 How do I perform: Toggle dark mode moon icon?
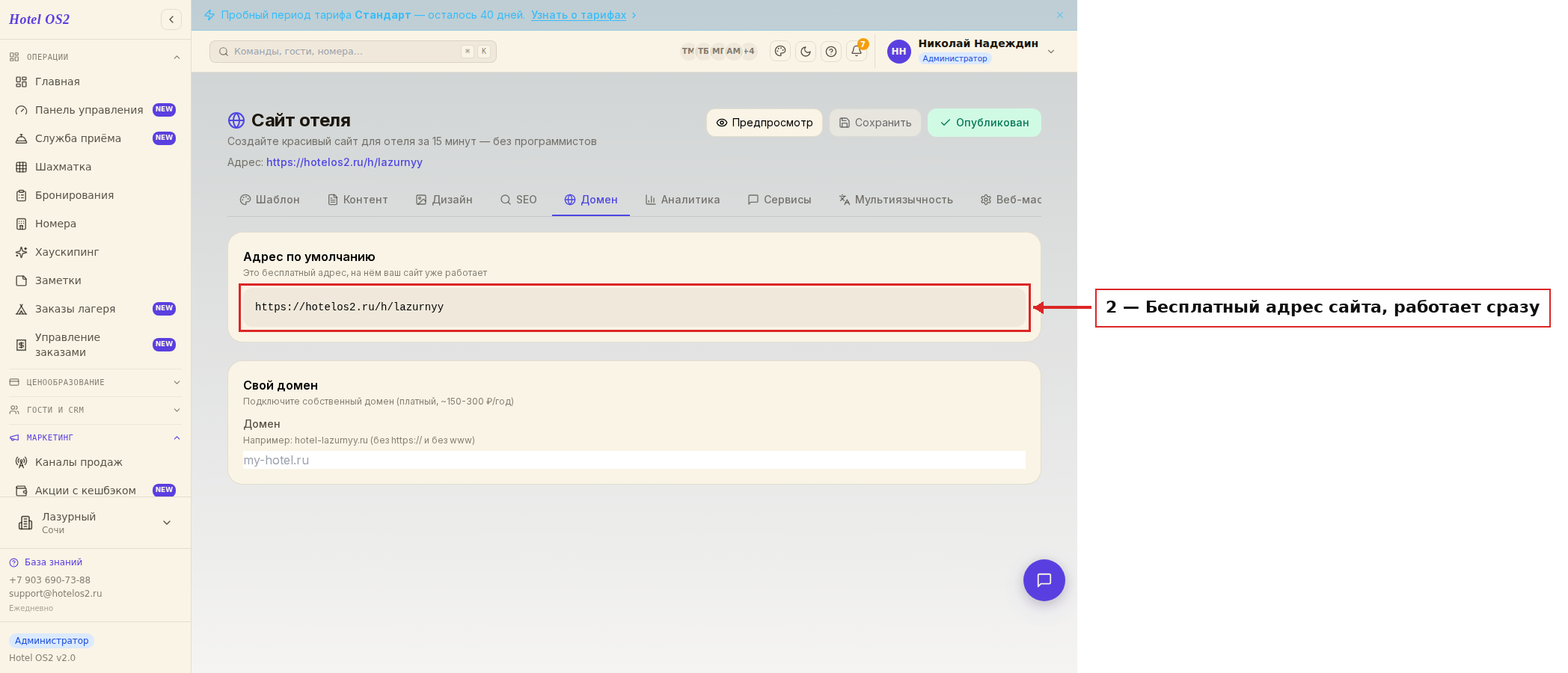(x=806, y=52)
